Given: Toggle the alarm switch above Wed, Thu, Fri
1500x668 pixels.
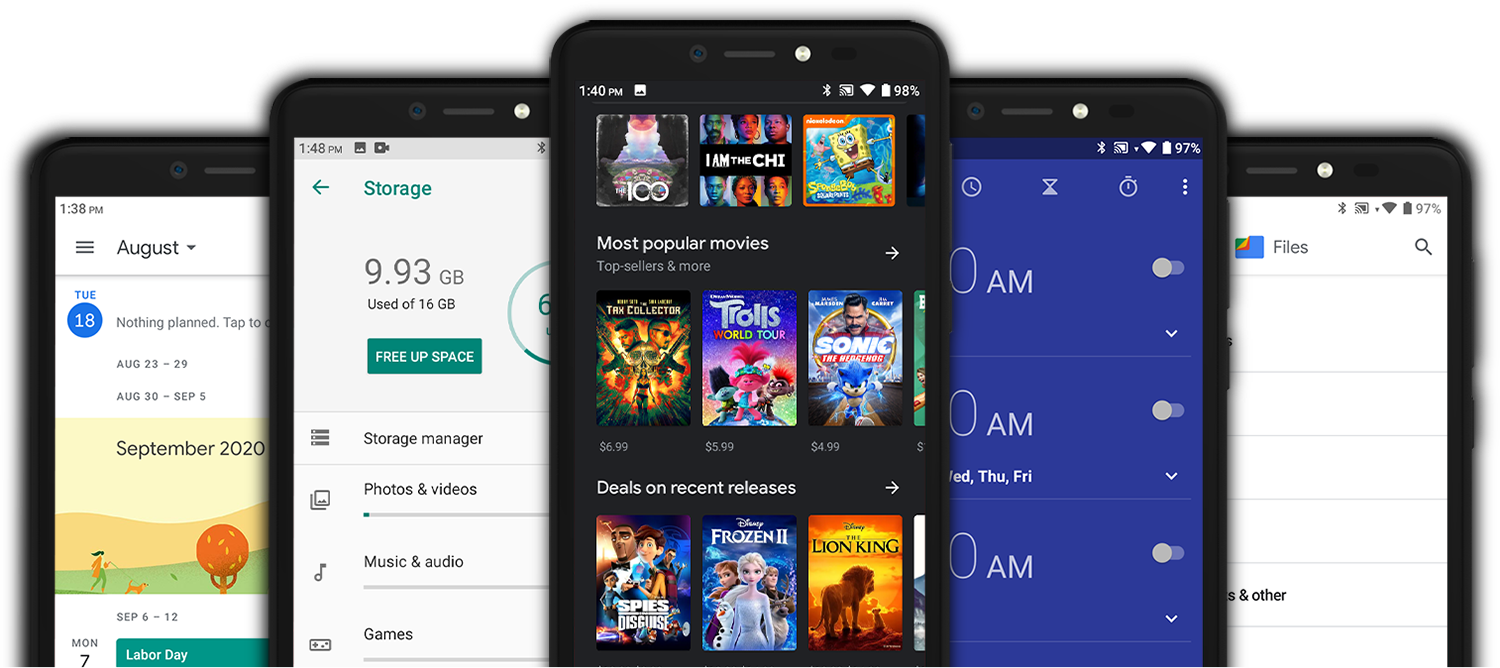Looking at the screenshot, I should point(1168,410).
